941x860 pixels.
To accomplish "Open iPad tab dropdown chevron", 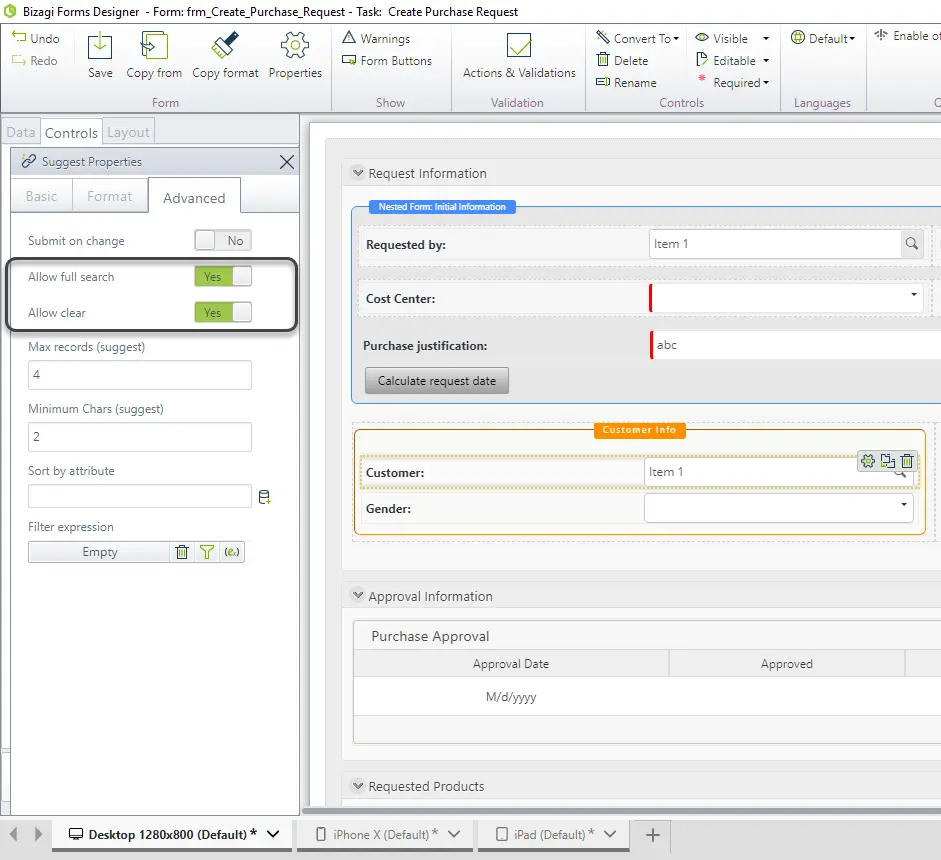I will pyautogui.click(x=610, y=834).
